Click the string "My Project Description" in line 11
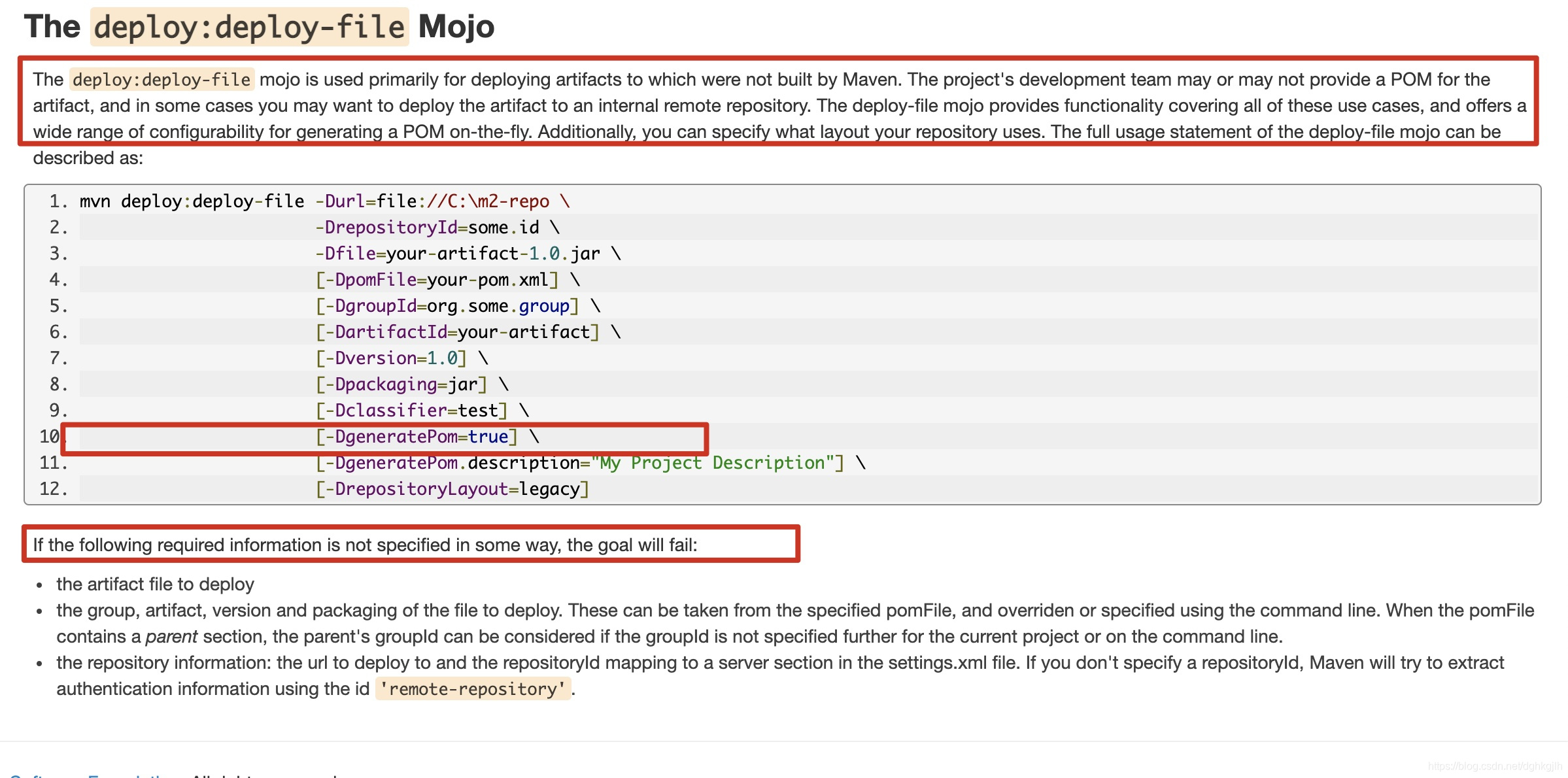Image resolution: width=1568 pixels, height=778 pixels. 712,463
